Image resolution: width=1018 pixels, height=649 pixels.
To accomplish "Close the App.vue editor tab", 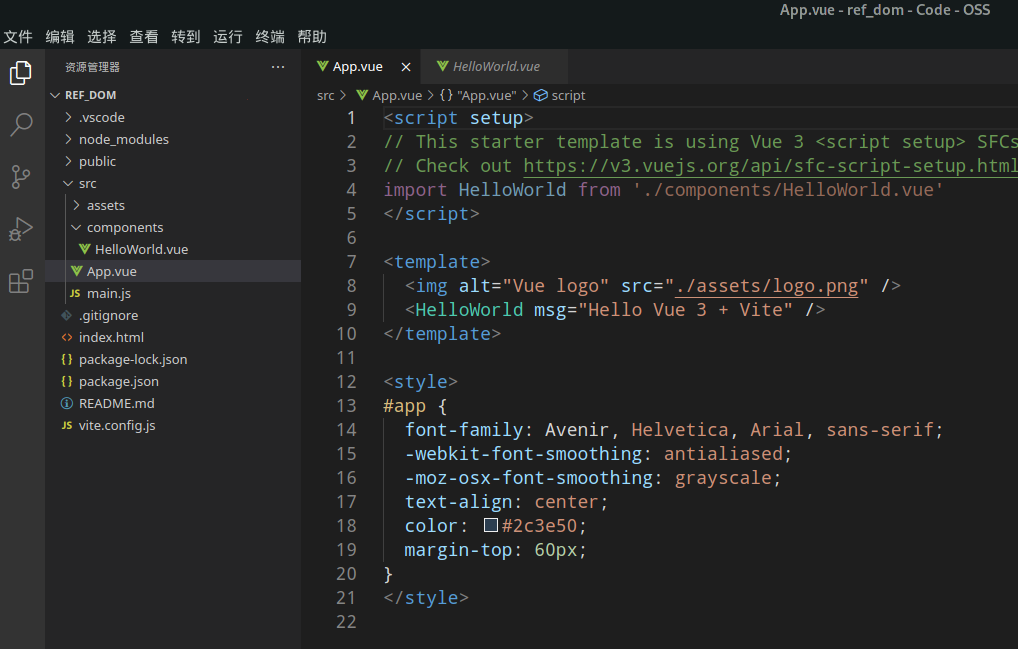I will coord(406,67).
